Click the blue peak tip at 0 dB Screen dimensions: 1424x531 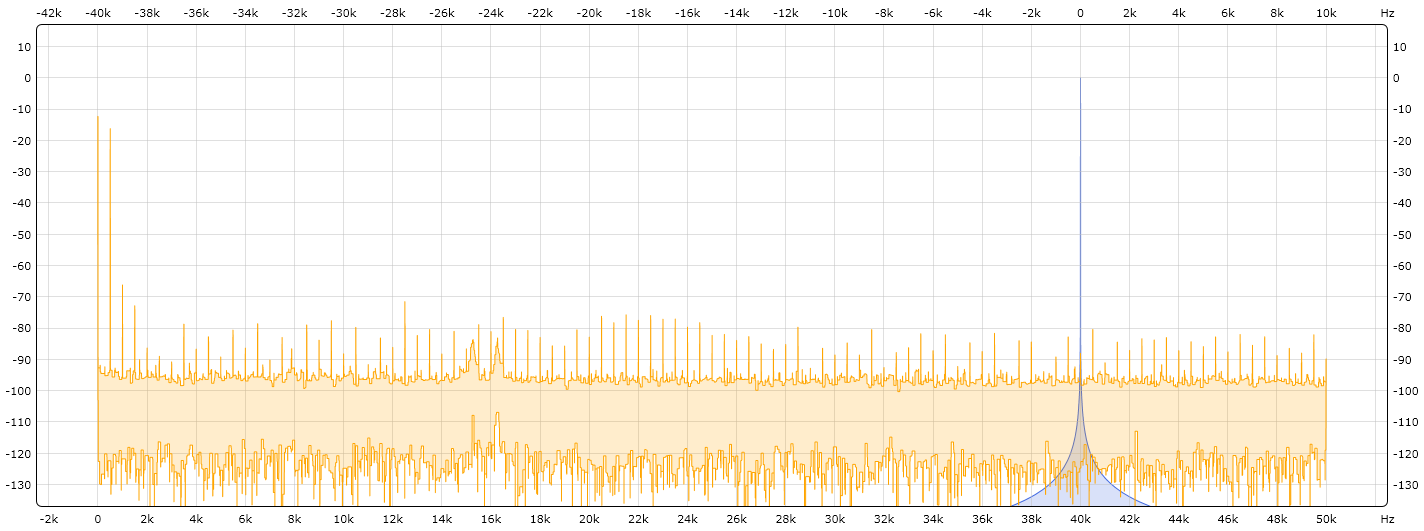pos(1080,79)
